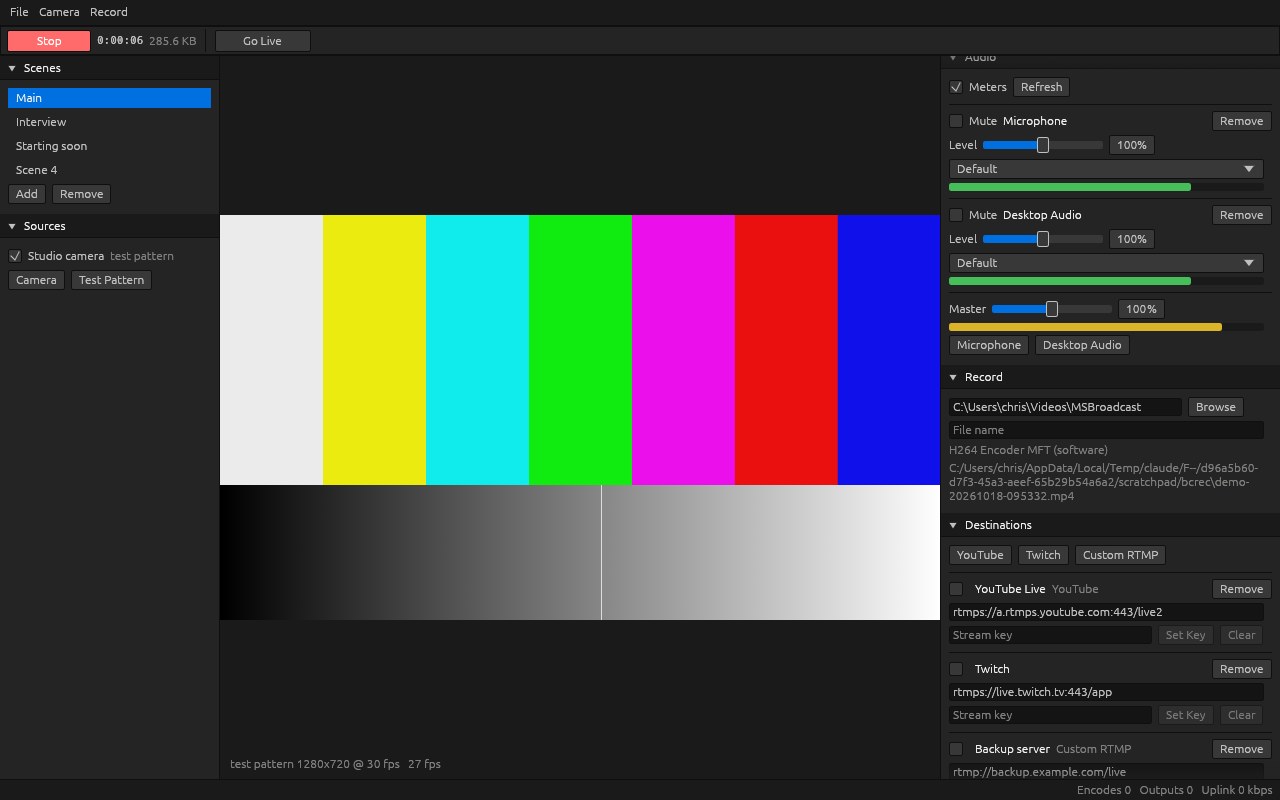Enable the Backup server destination checkbox
The image size is (1280, 800).
coord(956,749)
